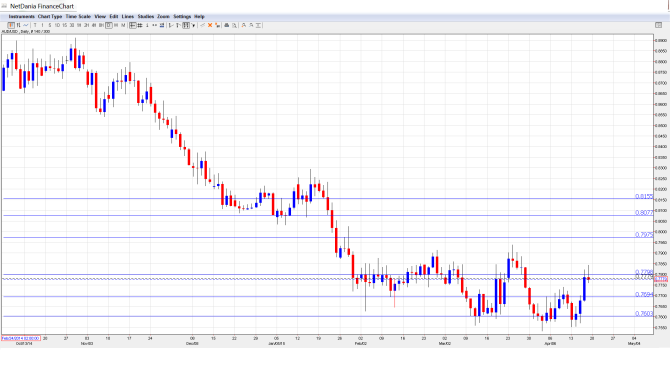Select the second line drawing tool
This screenshot has width=670, height=377.
pos(178,25)
